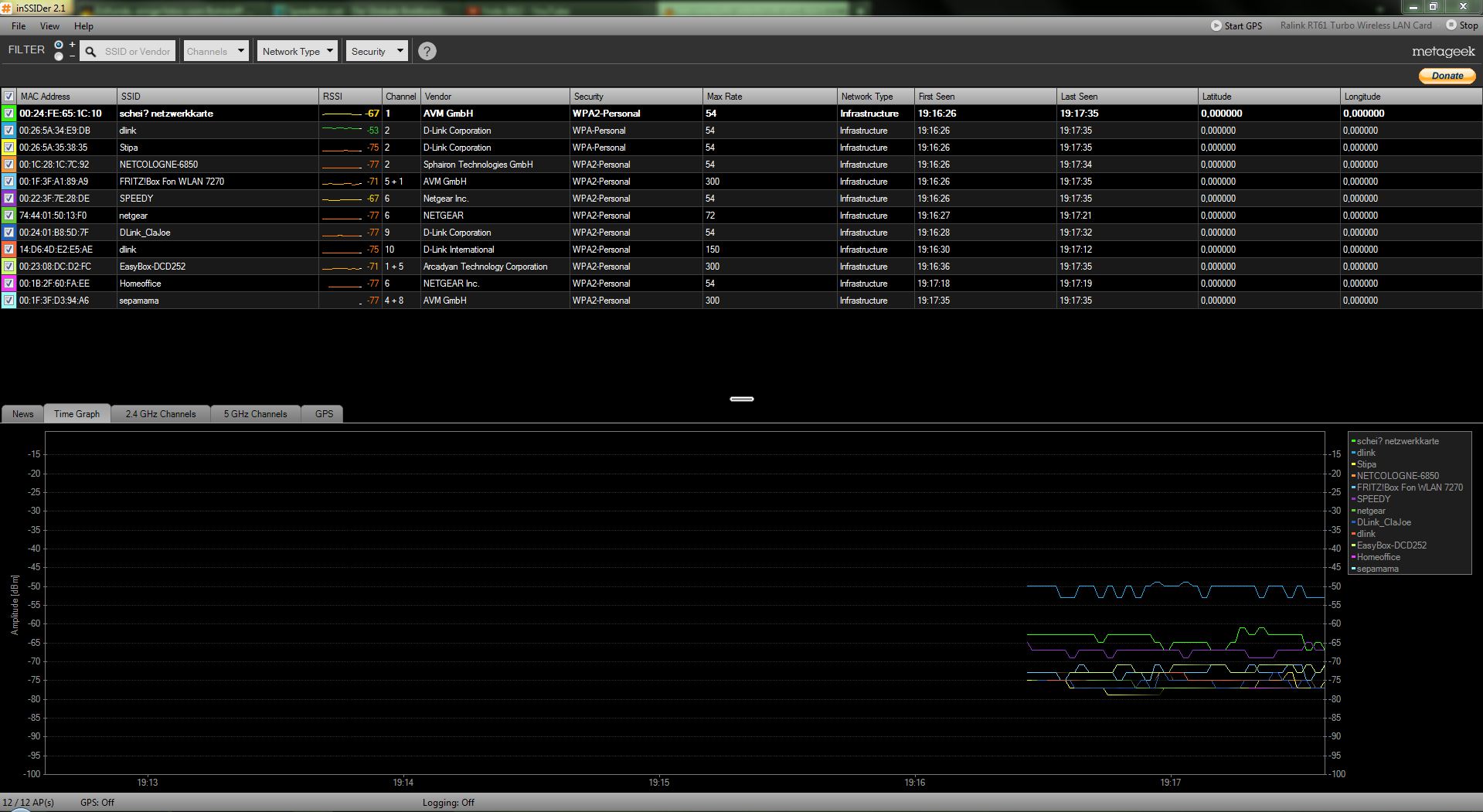Click SPEEDY in the graph legend
Image resolution: width=1483 pixels, height=812 pixels.
1373,499
